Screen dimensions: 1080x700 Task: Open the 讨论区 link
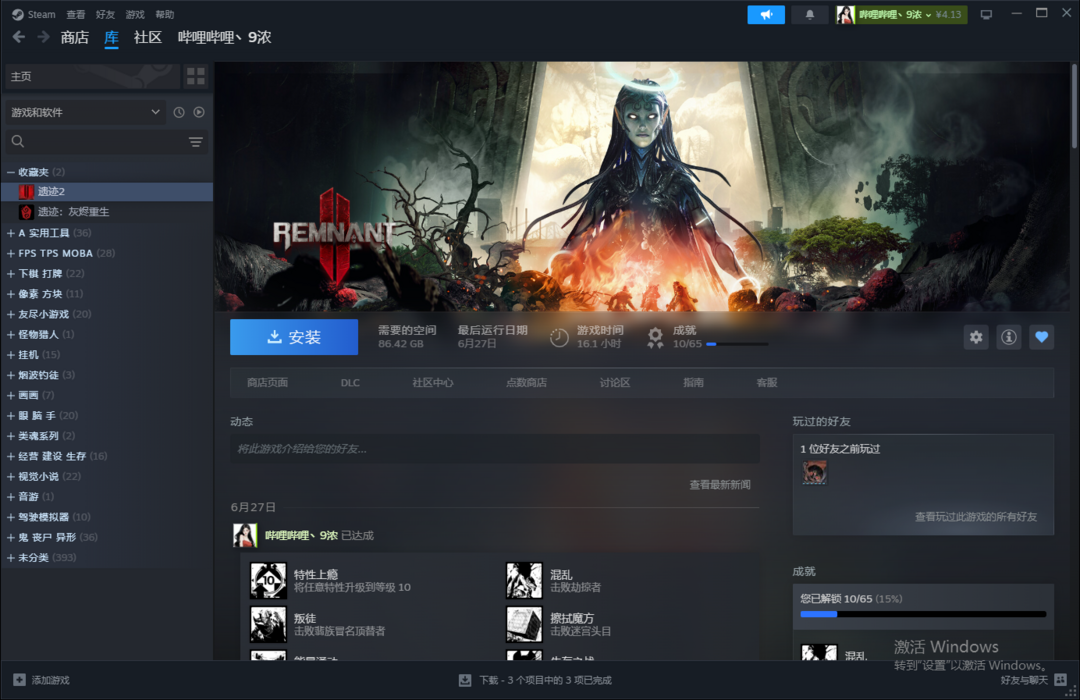[614, 382]
